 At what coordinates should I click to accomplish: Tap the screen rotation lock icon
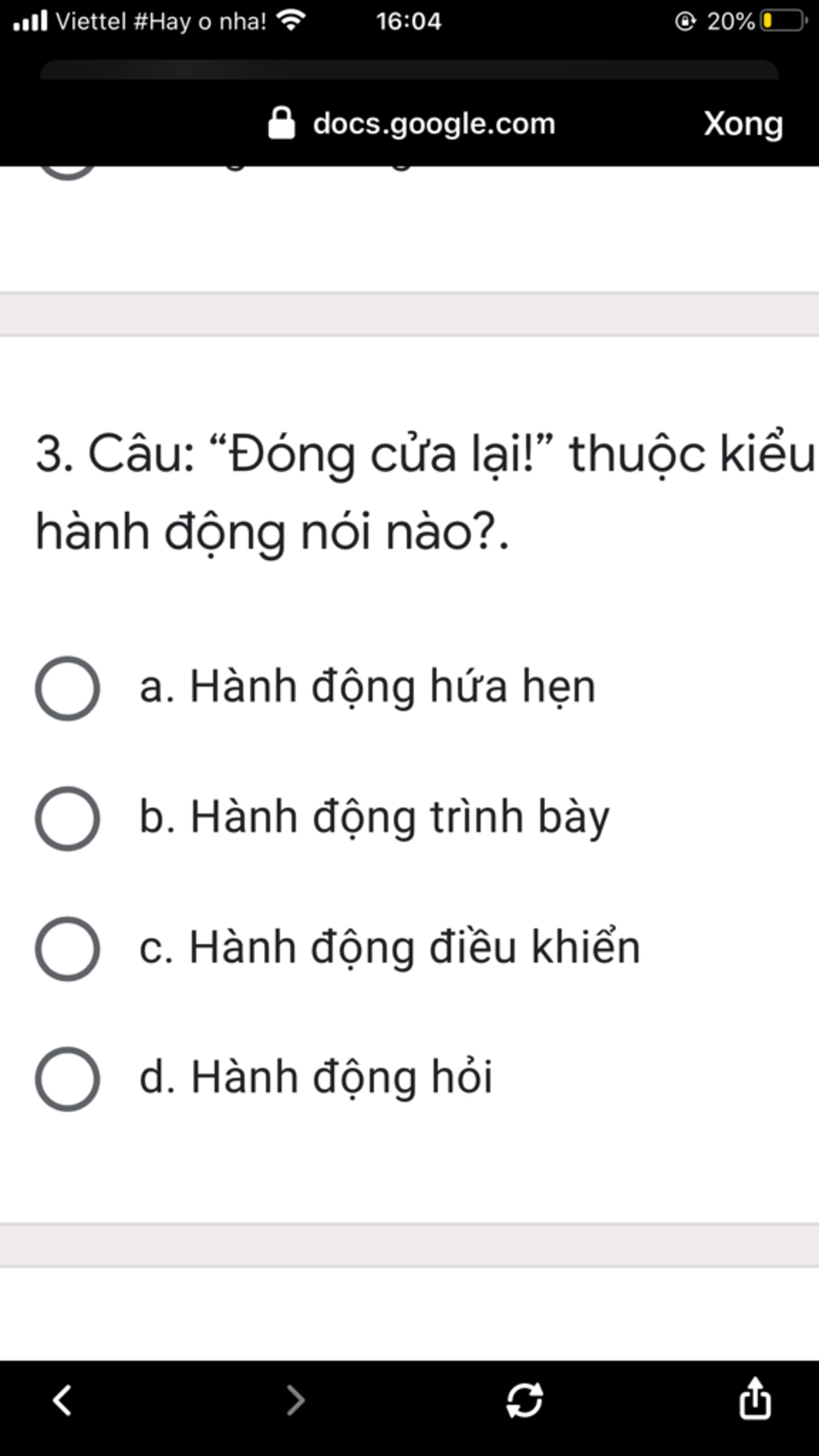[x=685, y=21]
